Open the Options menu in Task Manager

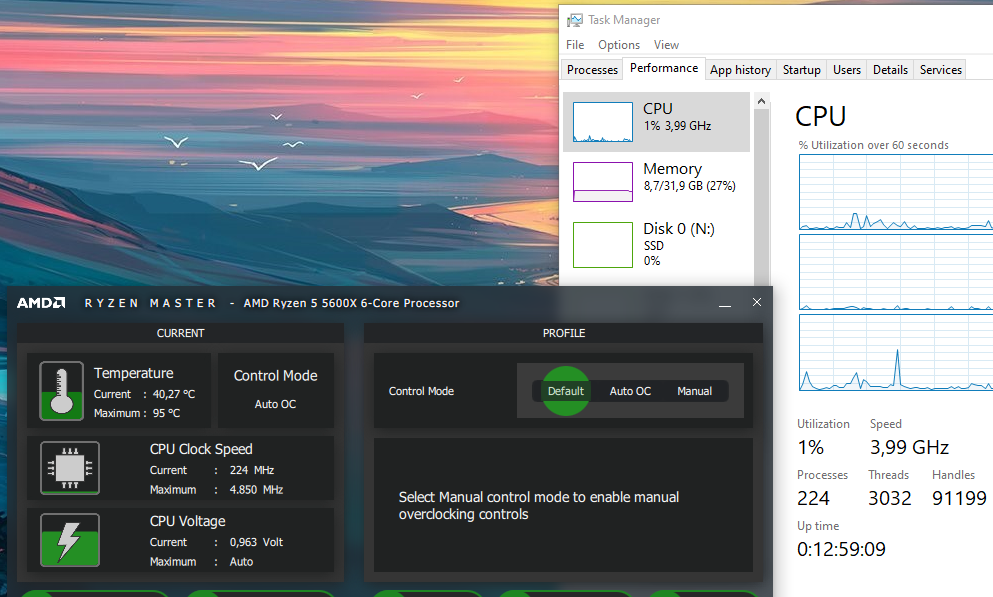click(x=619, y=45)
